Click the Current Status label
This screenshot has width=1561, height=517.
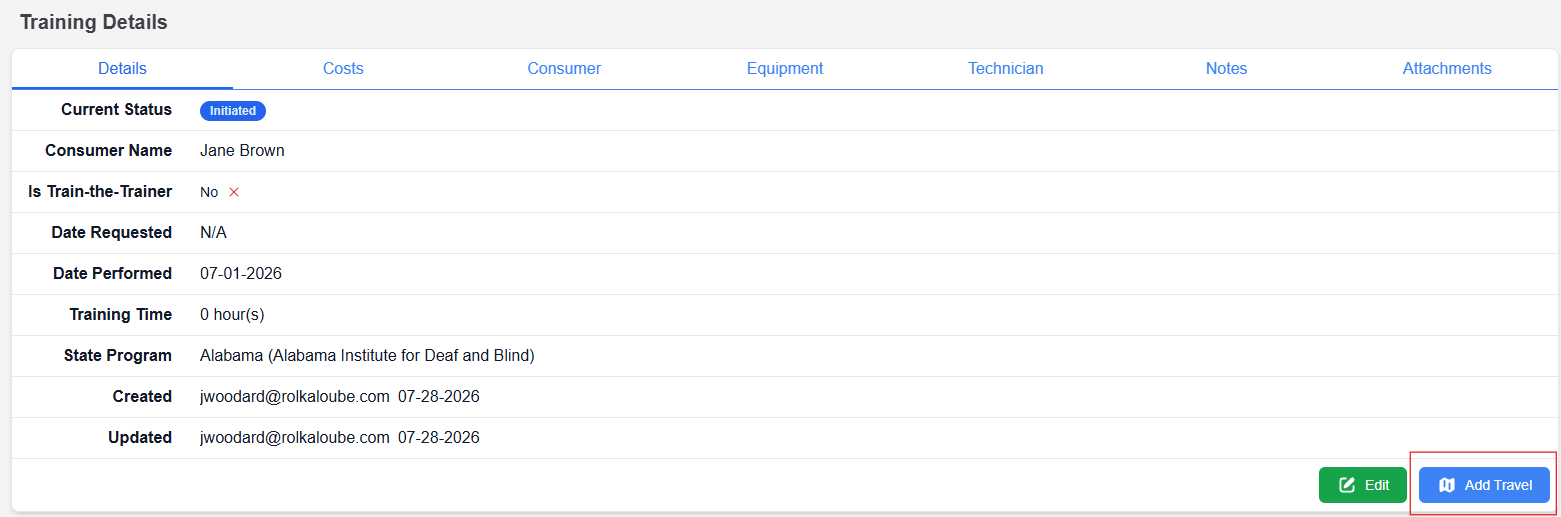pyautogui.click(x=116, y=110)
